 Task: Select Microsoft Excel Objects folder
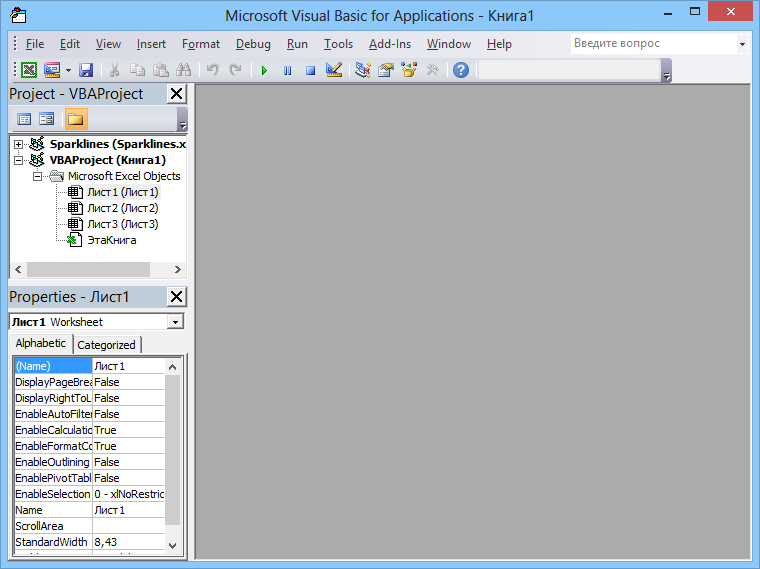124,176
